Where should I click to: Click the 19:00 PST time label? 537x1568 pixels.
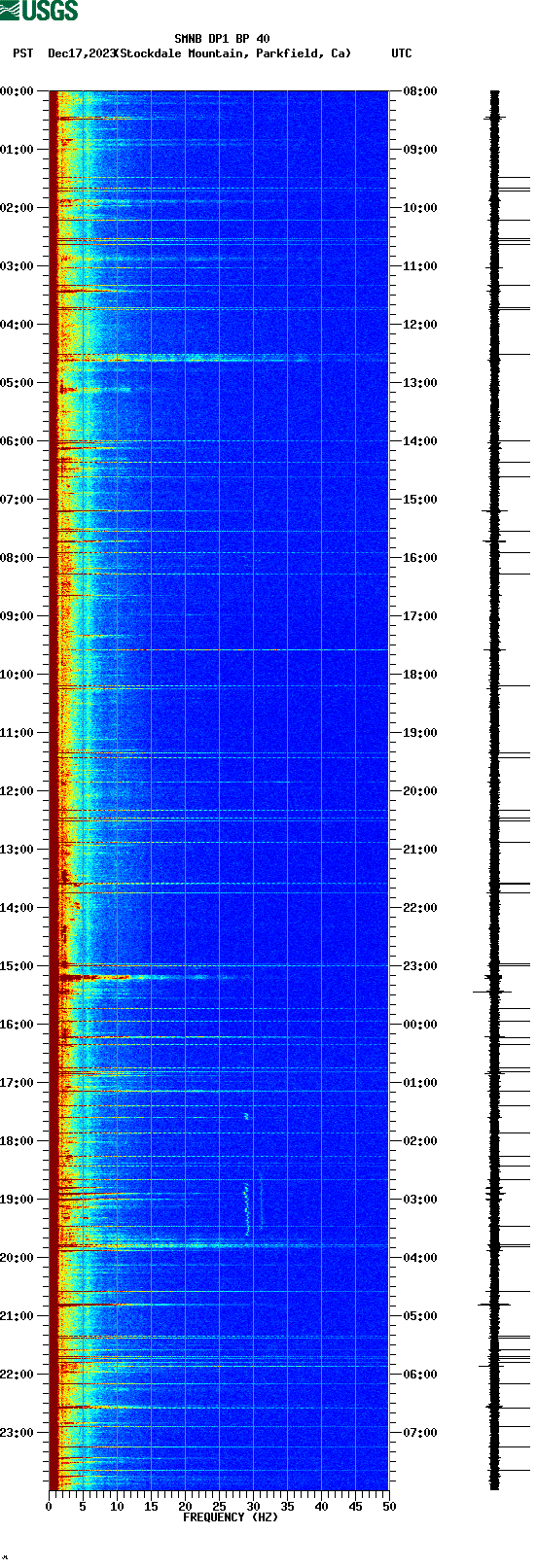pos(18,1200)
